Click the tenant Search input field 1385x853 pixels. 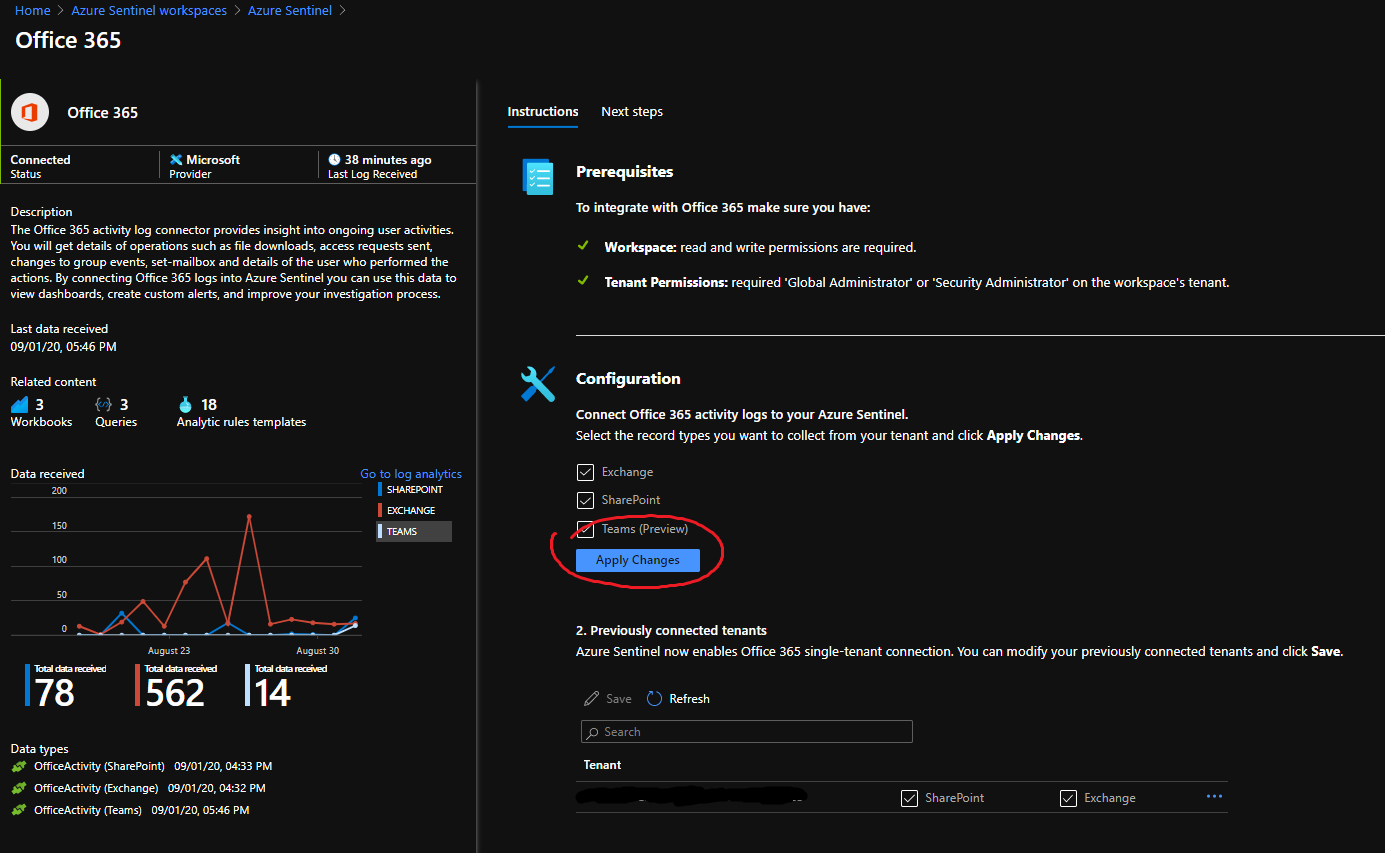coord(747,732)
